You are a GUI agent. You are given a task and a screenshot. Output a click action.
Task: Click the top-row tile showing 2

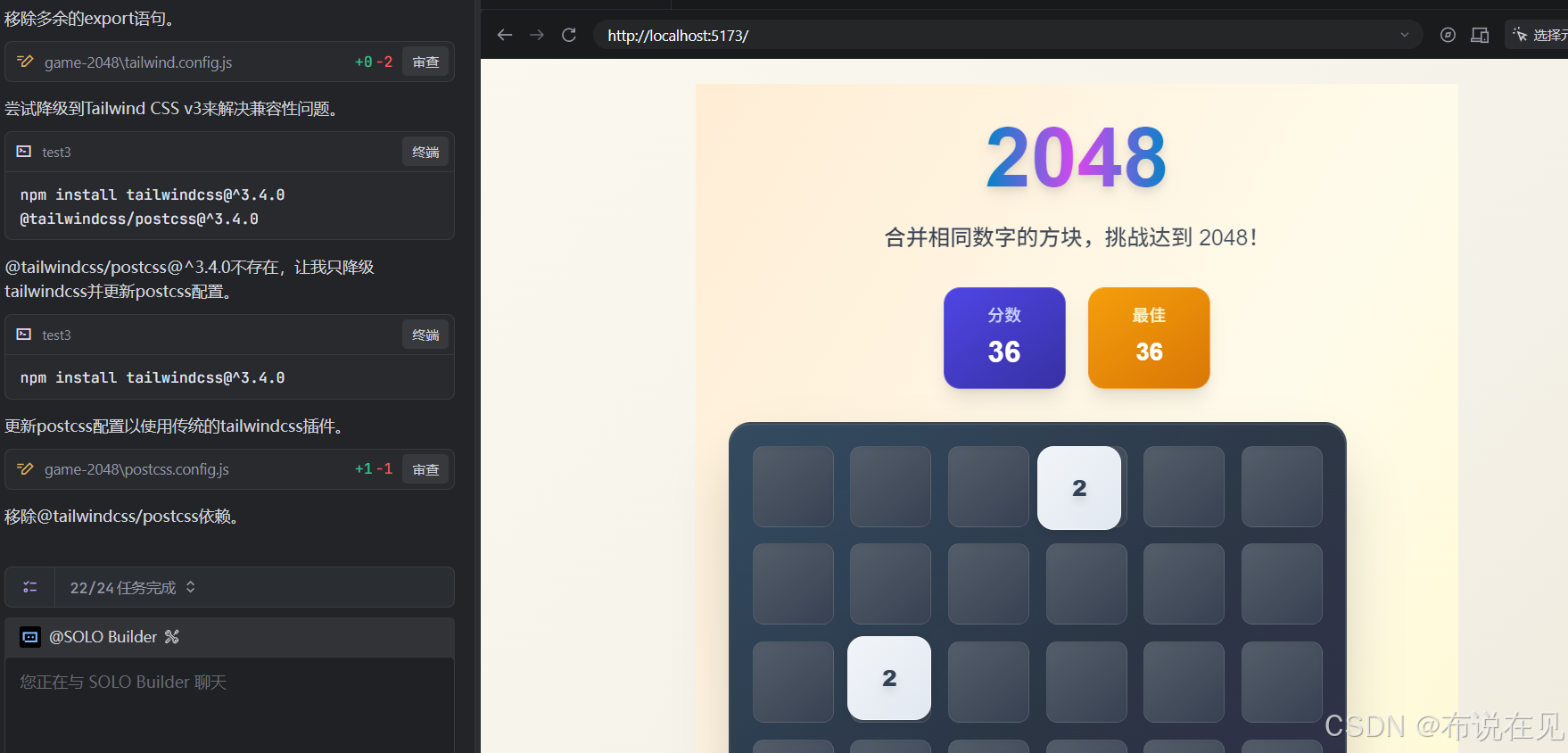point(1079,488)
